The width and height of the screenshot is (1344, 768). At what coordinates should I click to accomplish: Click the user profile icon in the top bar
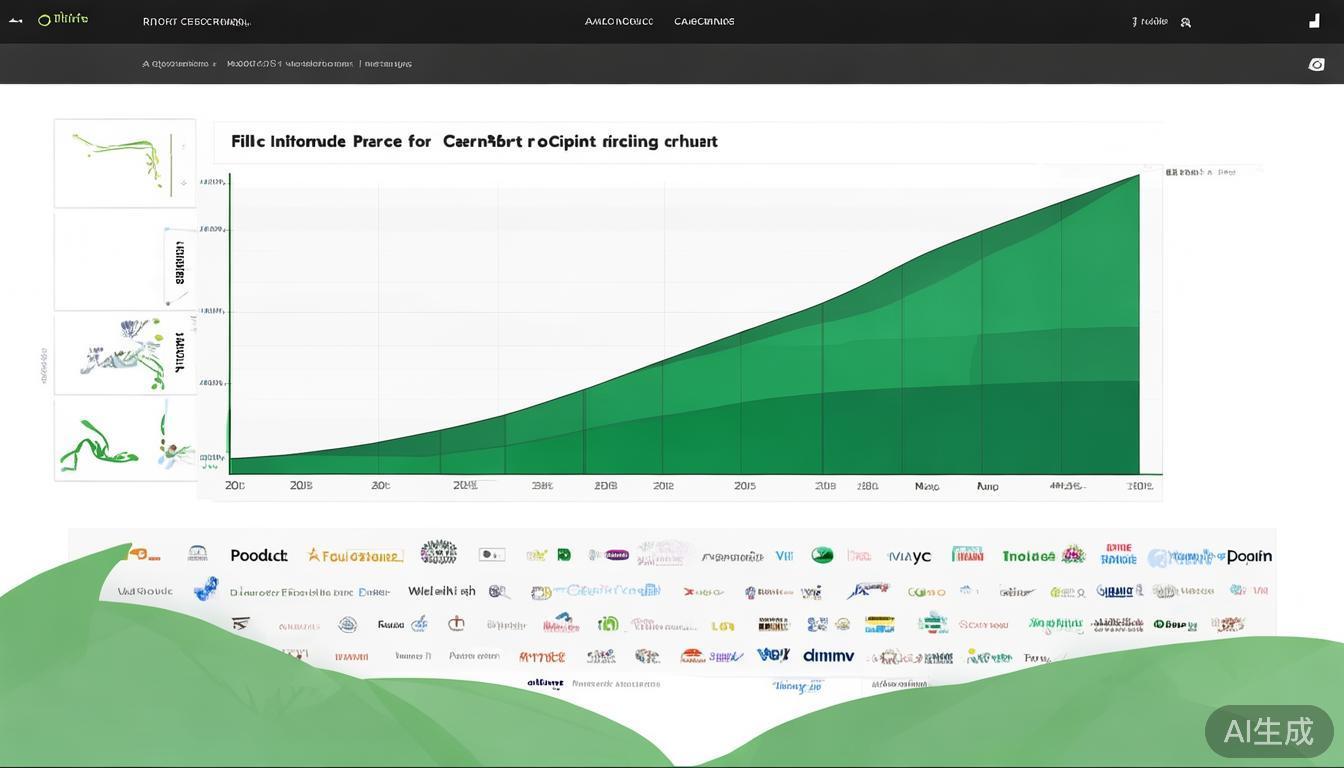click(1185, 22)
